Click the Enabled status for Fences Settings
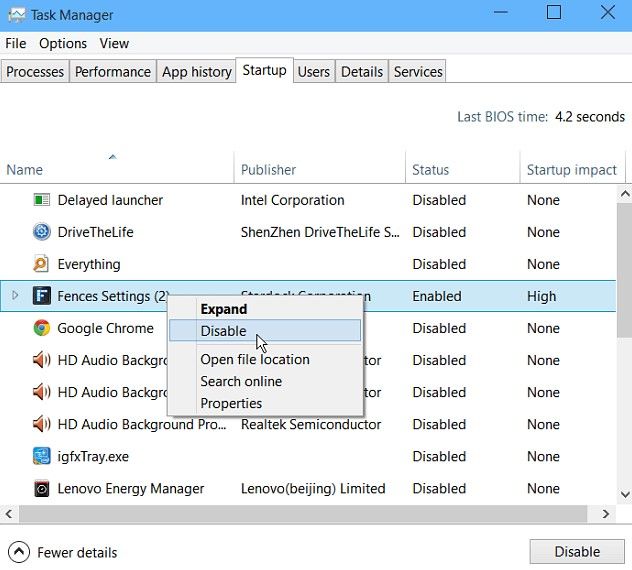The image size is (632, 570). click(437, 296)
